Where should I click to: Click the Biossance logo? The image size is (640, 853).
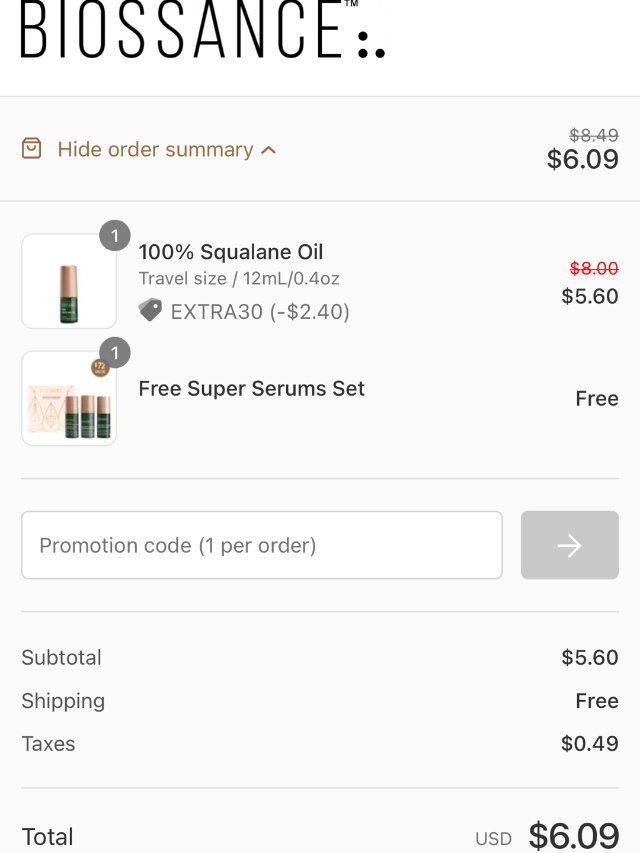[x=202, y=30]
